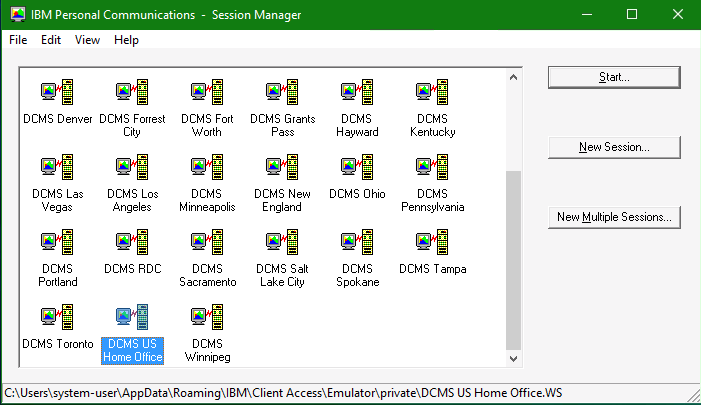Click the New Multiple Sessions... button
This screenshot has width=701, height=405.
pyautogui.click(x=614, y=217)
